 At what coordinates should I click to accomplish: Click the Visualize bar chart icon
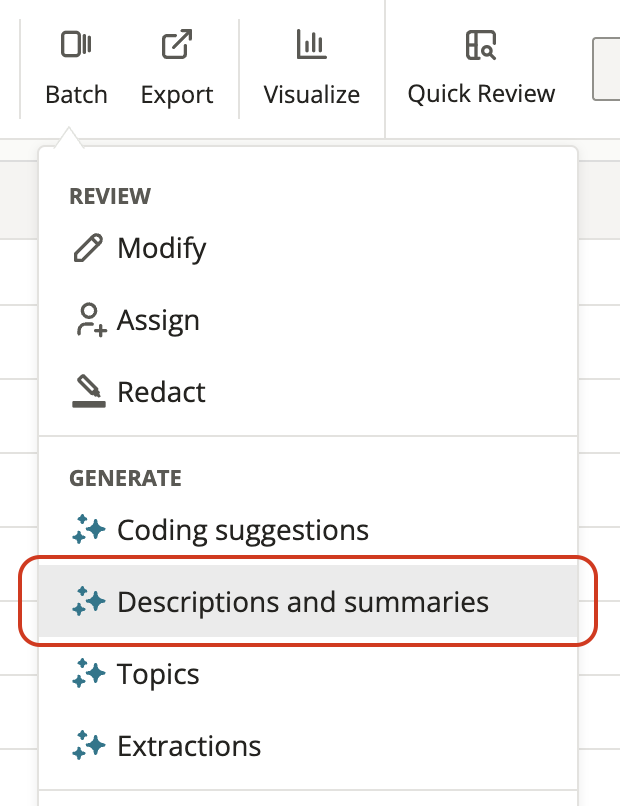pyautogui.click(x=311, y=44)
